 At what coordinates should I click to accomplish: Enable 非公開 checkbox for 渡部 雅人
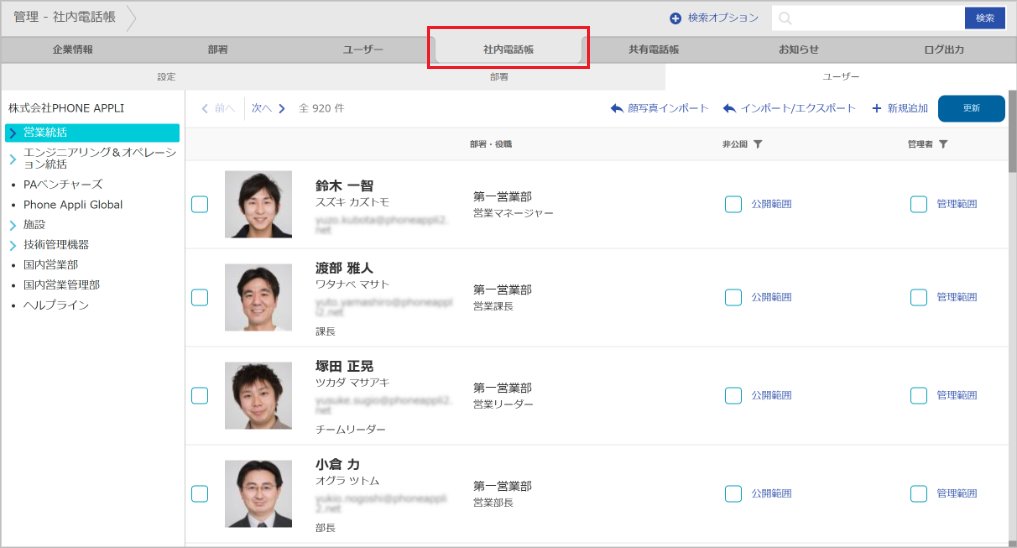(x=733, y=297)
